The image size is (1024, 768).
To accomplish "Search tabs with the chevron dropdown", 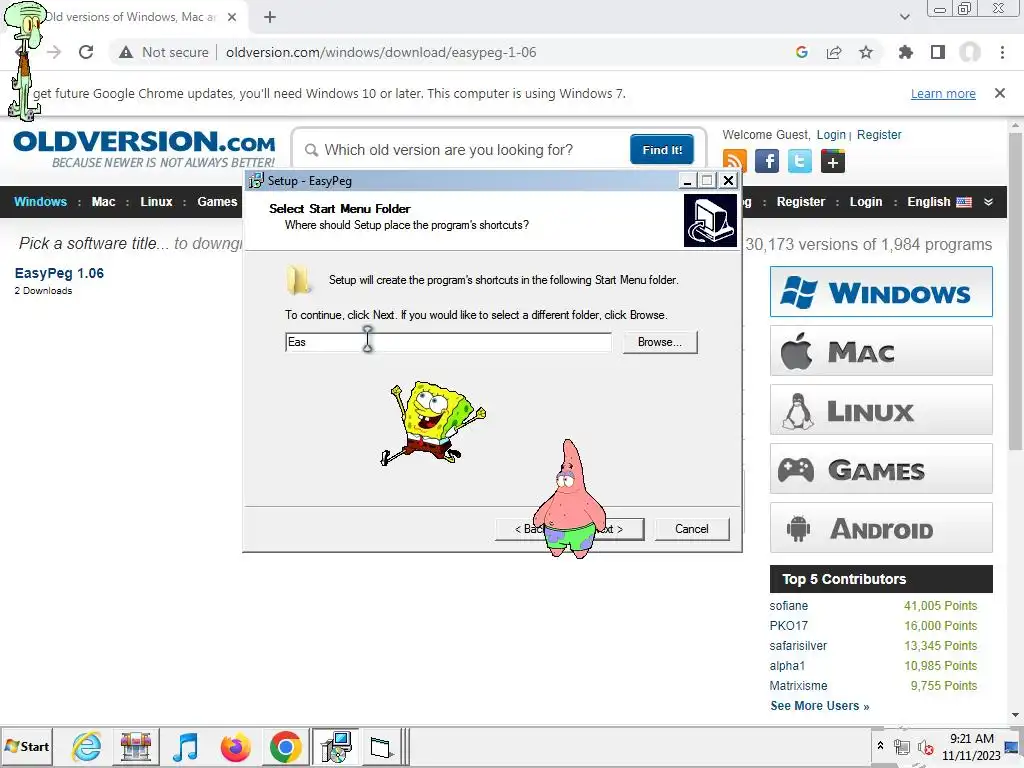I will coord(904,17).
